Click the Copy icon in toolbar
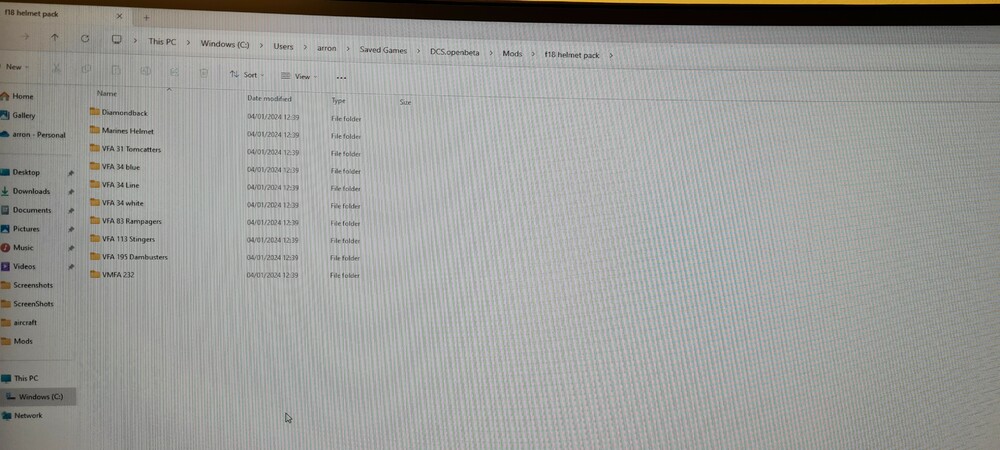The height and width of the screenshot is (450, 1000). tap(86, 69)
